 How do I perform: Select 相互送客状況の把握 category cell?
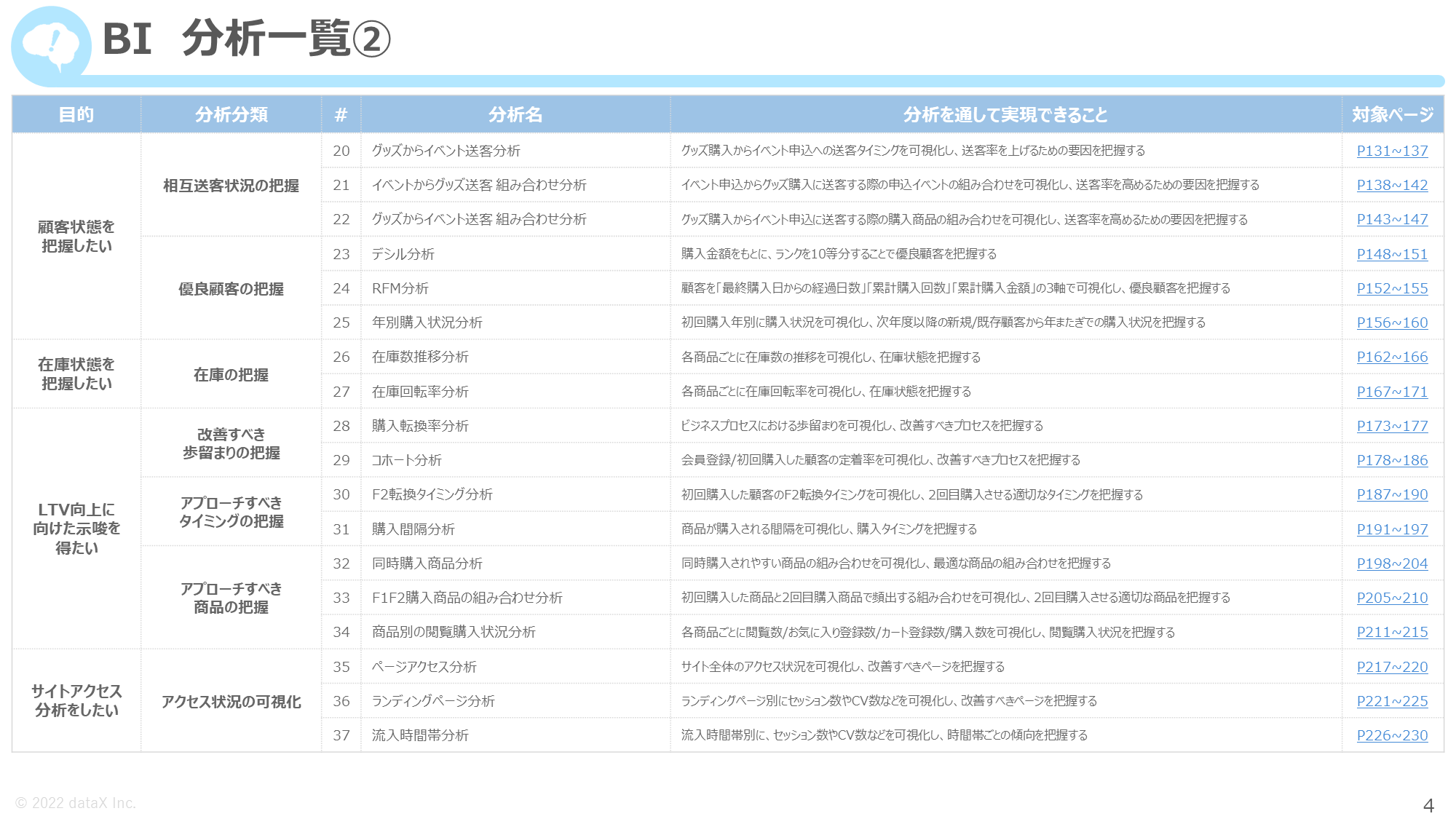pyautogui.click(x=232, y=186)
